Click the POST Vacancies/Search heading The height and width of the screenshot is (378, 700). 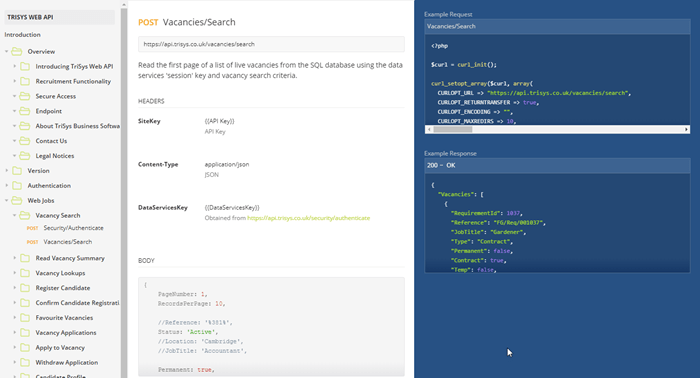coord(187,22)
